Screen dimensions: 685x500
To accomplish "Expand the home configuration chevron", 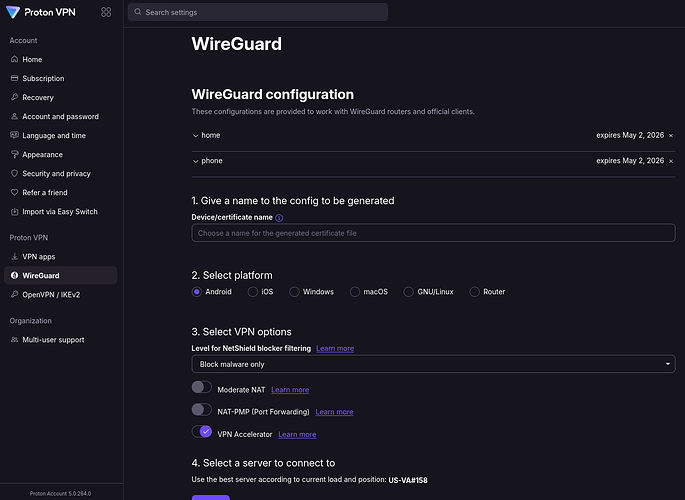I will (x=195, y=136).
